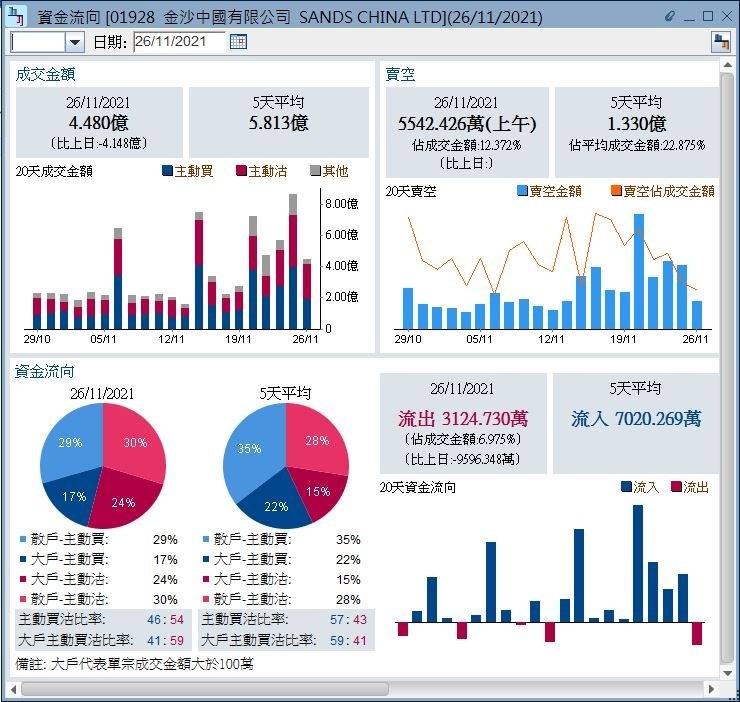Viewport: 740px width, 702px height.
Task: Click the stock code combo box field
Action: (38, 41)
